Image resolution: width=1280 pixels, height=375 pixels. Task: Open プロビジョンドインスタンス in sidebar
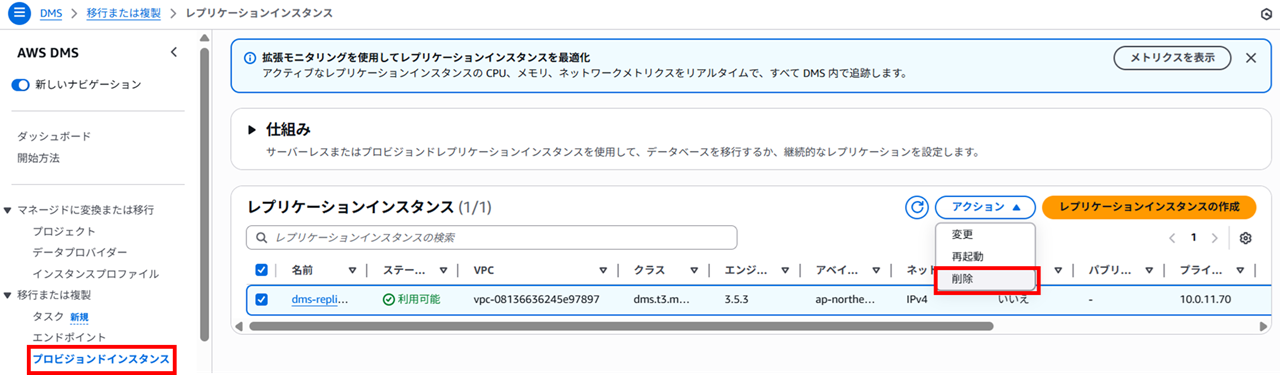[x=101, y=359]
